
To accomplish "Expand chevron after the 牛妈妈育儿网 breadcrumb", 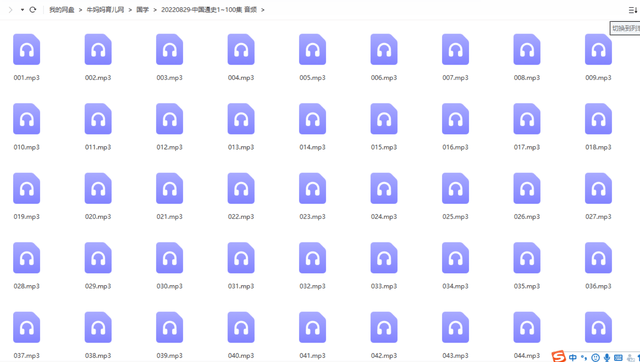I will (130, 10).
